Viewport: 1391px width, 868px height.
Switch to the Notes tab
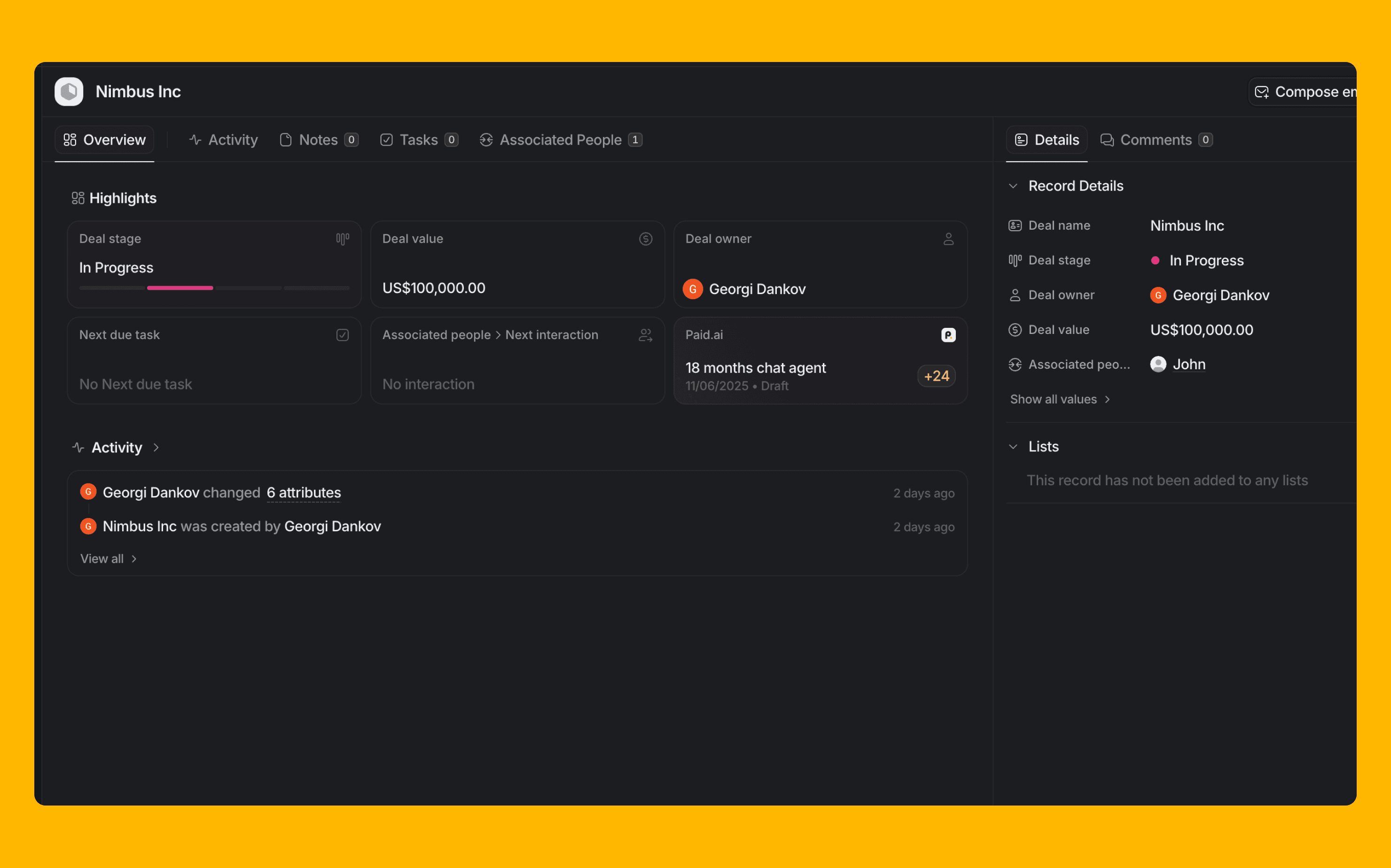318,139
